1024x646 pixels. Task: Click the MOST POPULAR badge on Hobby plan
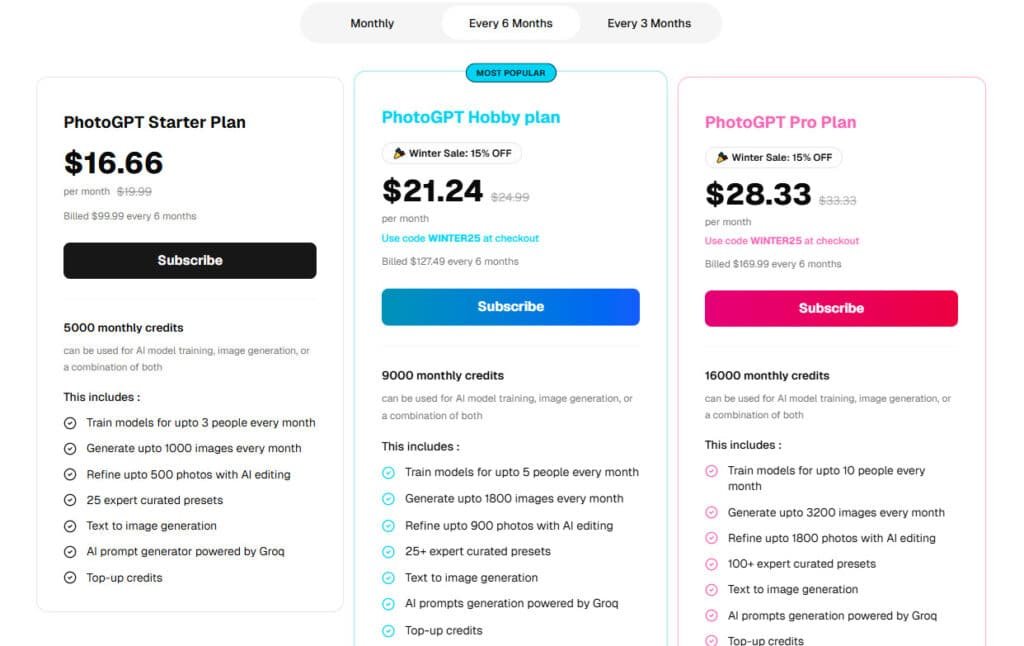(x=511, y=72)
